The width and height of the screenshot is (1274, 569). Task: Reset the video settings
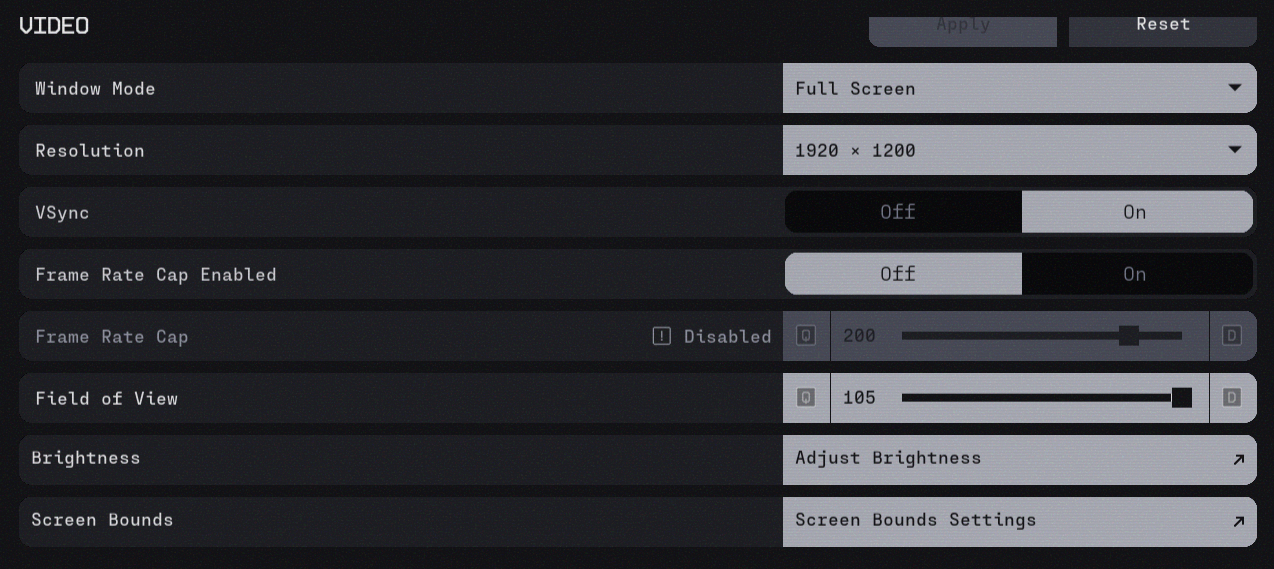pyautogui.click(x=1162, y=27)
